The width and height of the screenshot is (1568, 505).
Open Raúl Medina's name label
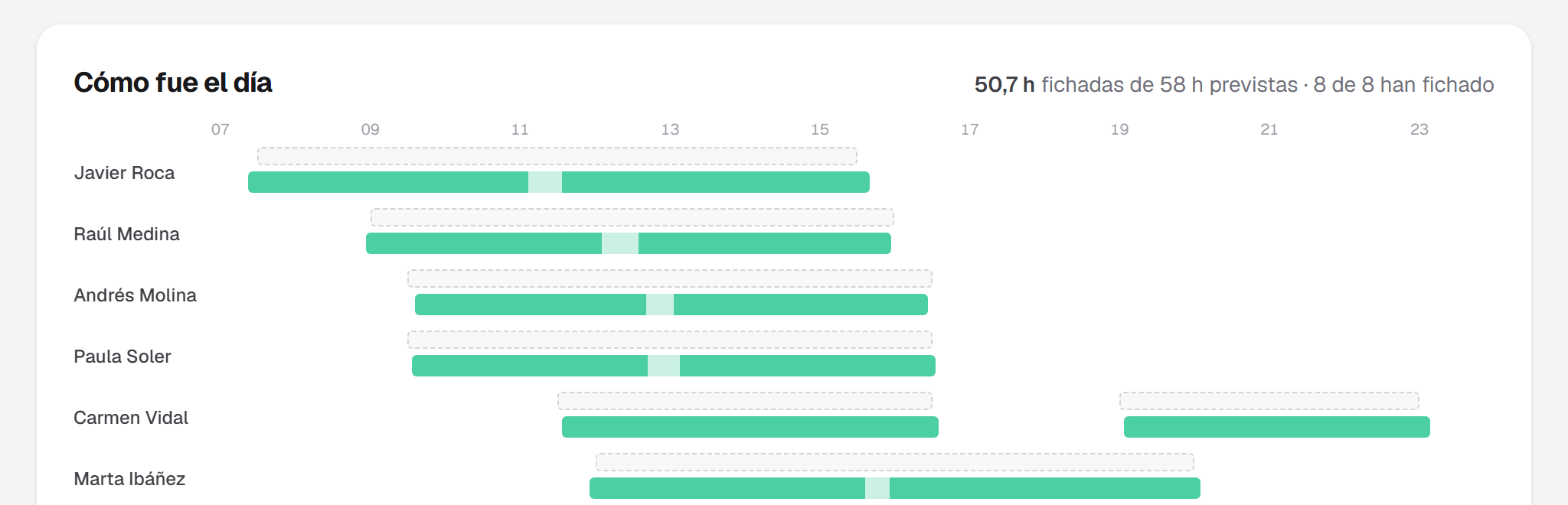[126, 234]
